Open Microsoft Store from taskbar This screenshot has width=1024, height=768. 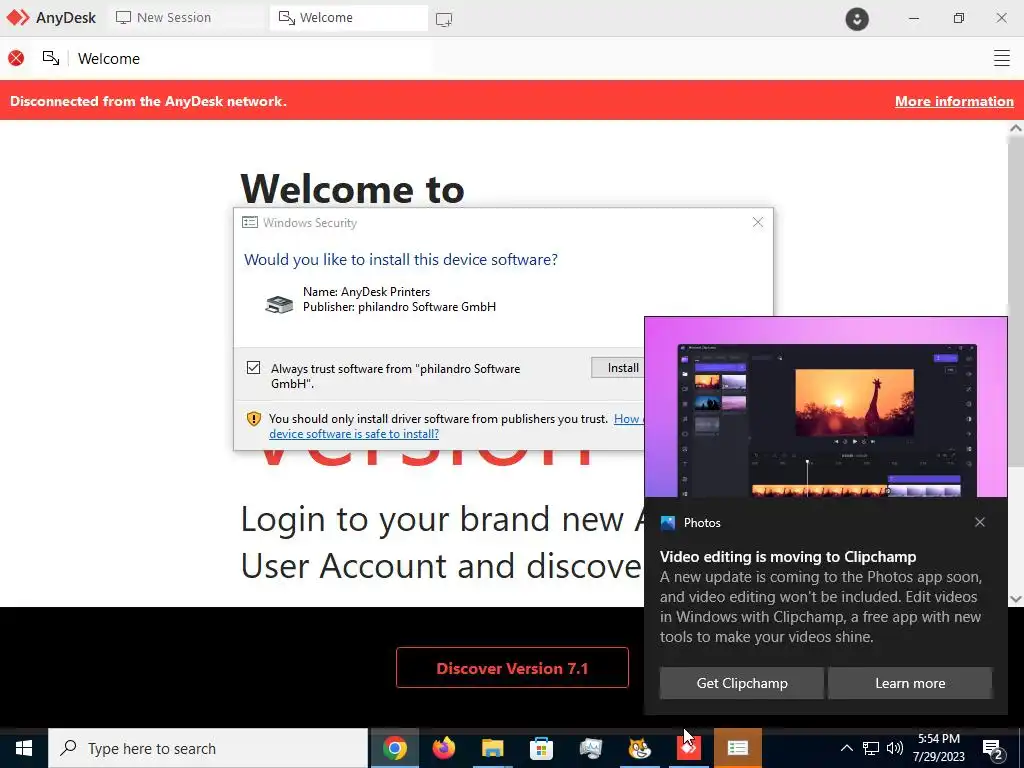click(541, 748)
